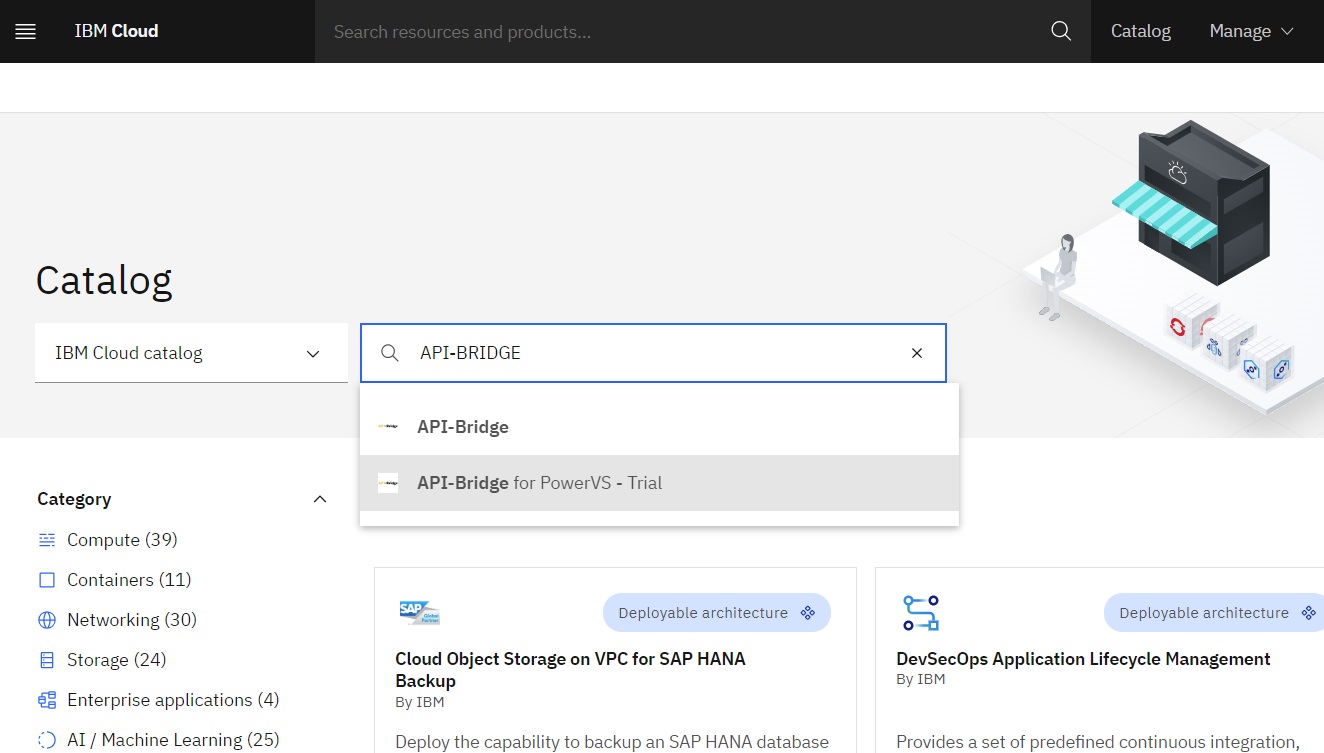This screenshot has width=1324, height=753.
Task: Select API-Bridge for PowerVS - Trial suggestion
Action: point(659,483)
